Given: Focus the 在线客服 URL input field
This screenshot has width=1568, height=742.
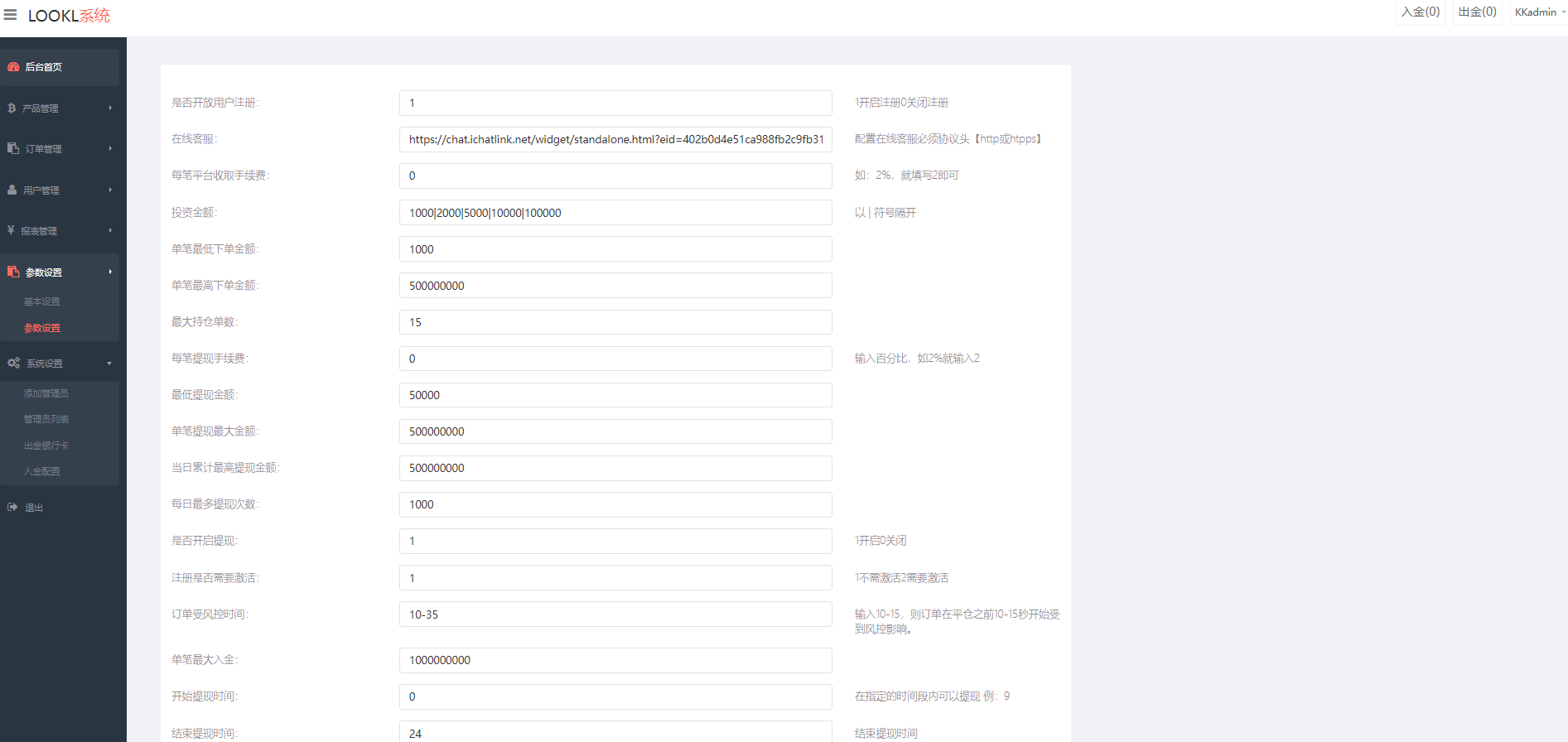Looking at the screenshot, I should (615, 140).
